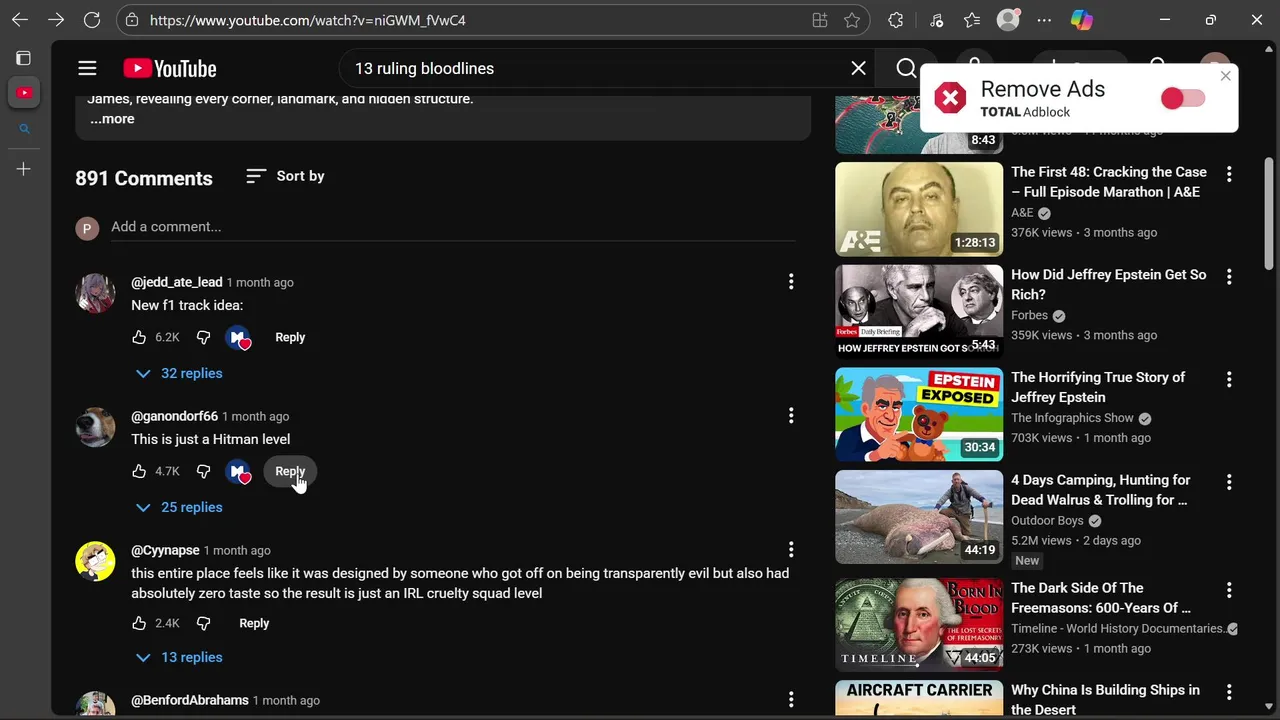Add new tab with plus icon
Screen dimensions: 1280x720
click(x=24, y=169)
